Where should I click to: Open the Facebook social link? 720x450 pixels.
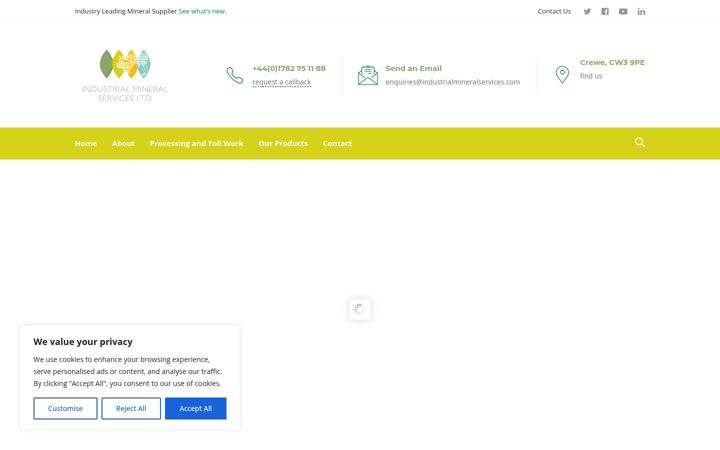click(x=605, y=11)
